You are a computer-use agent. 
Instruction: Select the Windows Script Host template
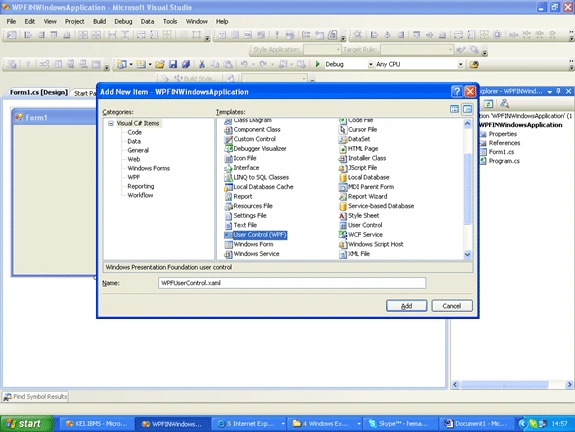(x=371, y=244)
